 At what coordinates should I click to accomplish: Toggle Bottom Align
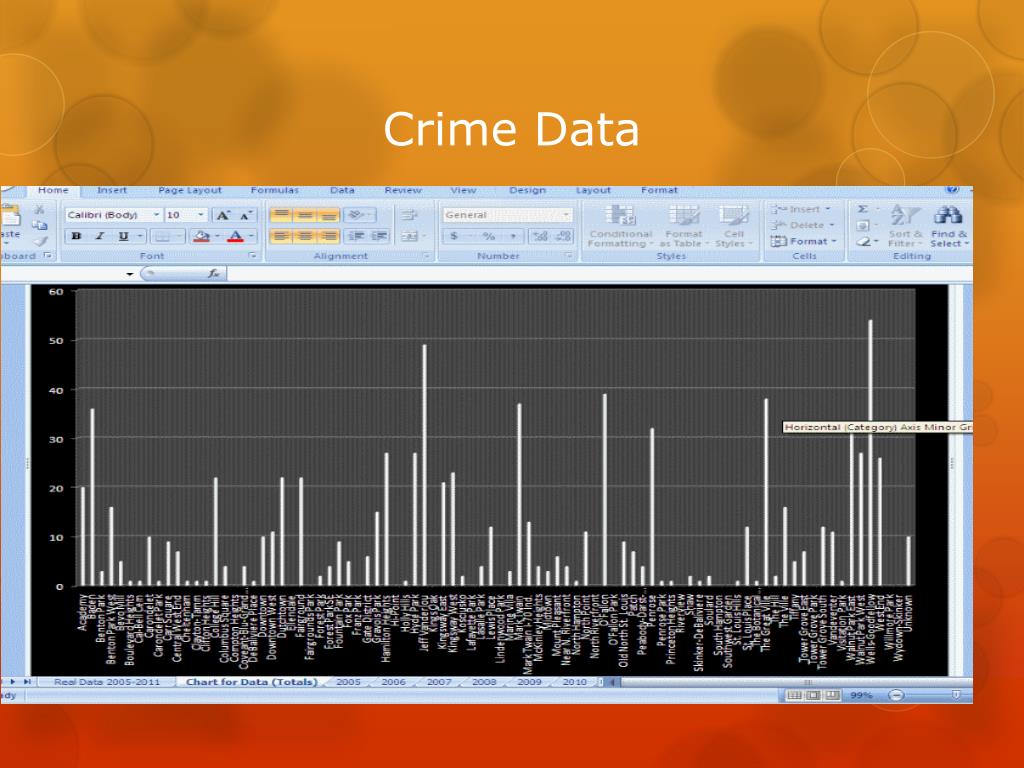pyautogui.click(x=328, y=215)
